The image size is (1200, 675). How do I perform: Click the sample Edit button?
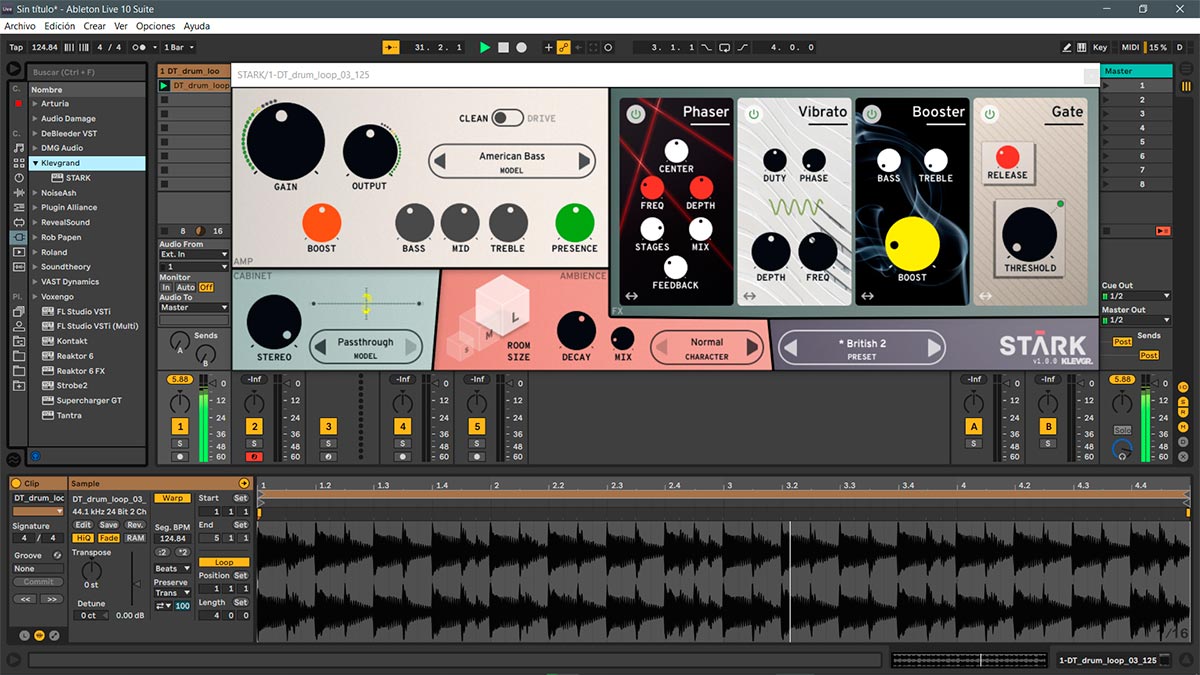point(83,525)
